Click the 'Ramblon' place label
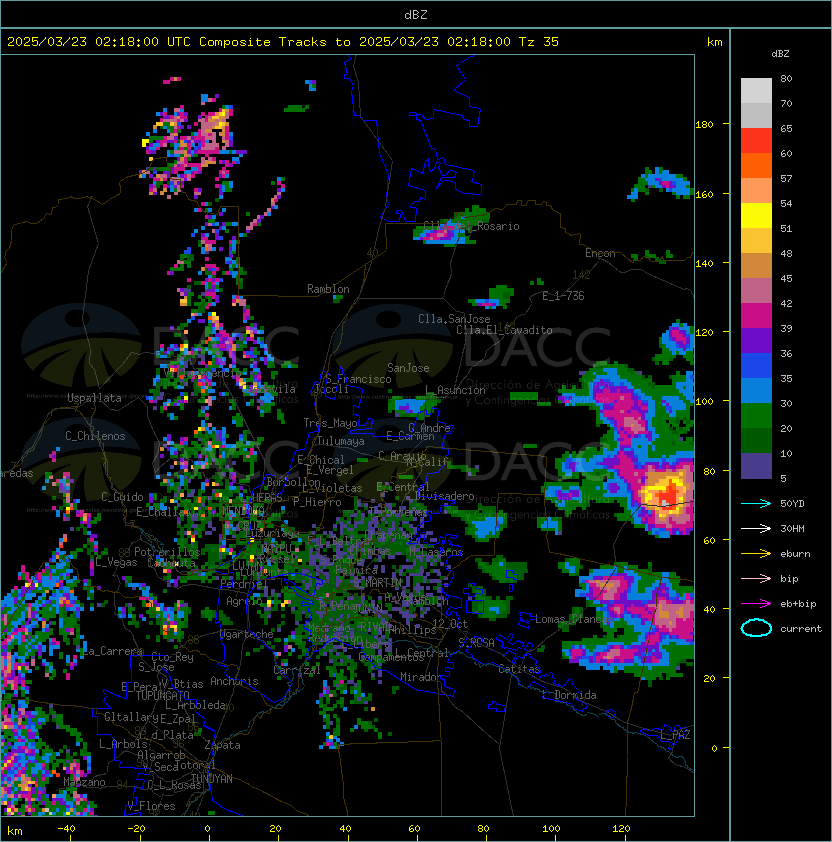 (328, 289)
